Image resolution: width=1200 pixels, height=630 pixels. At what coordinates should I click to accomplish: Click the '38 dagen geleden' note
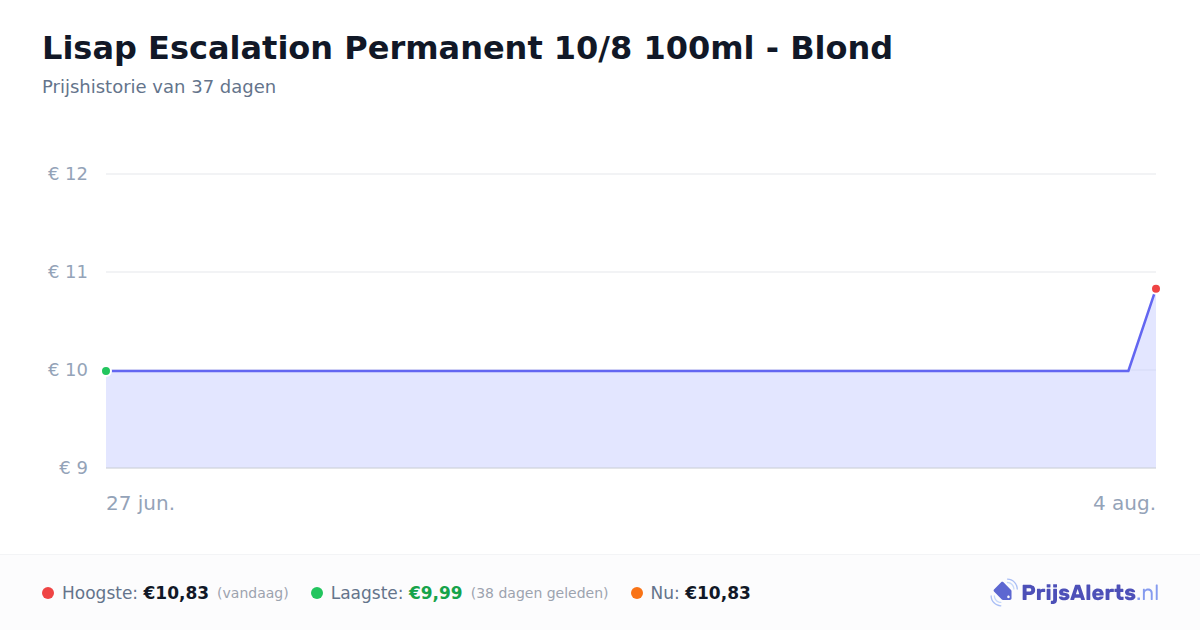pos(539,593)
